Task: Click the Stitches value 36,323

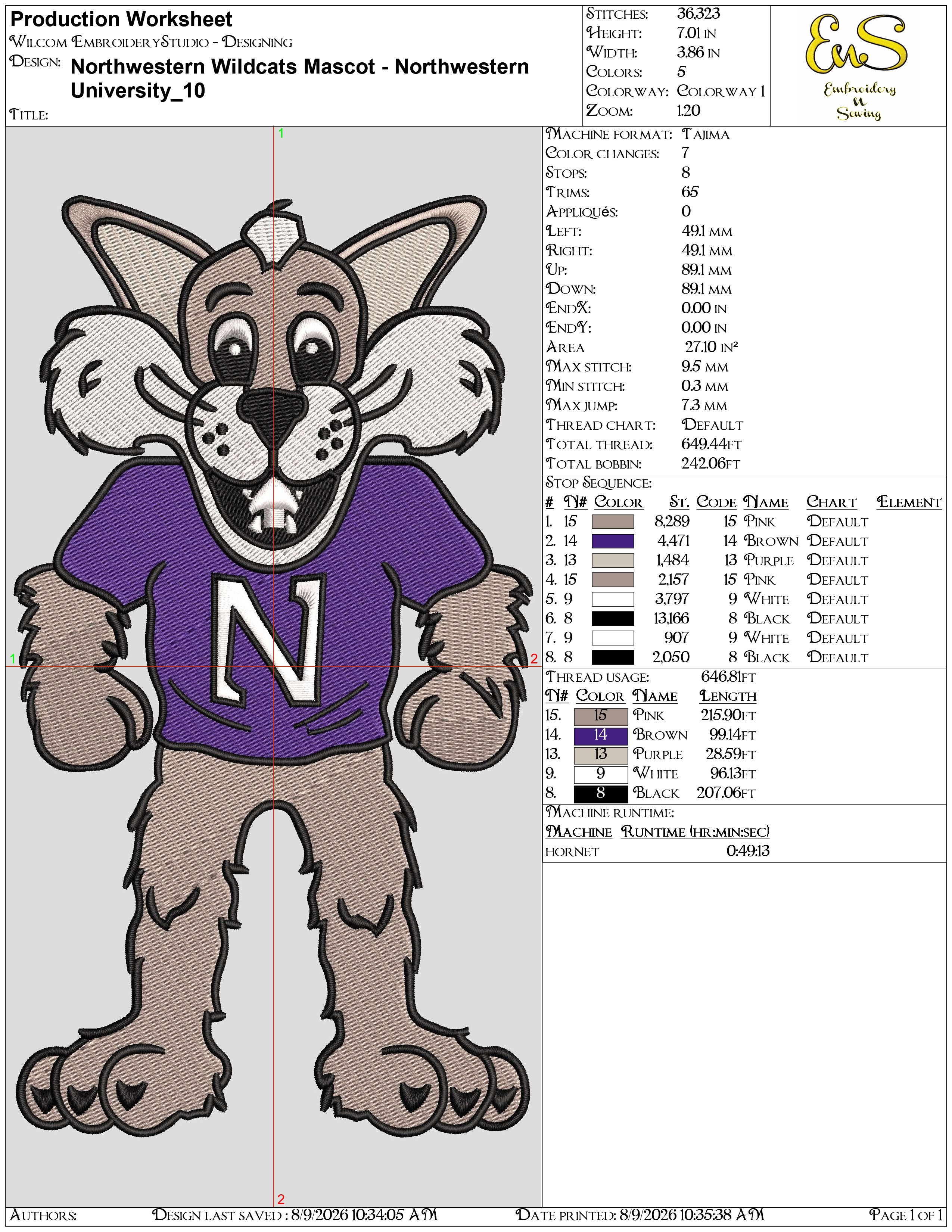Action: [x=698, y=13]
